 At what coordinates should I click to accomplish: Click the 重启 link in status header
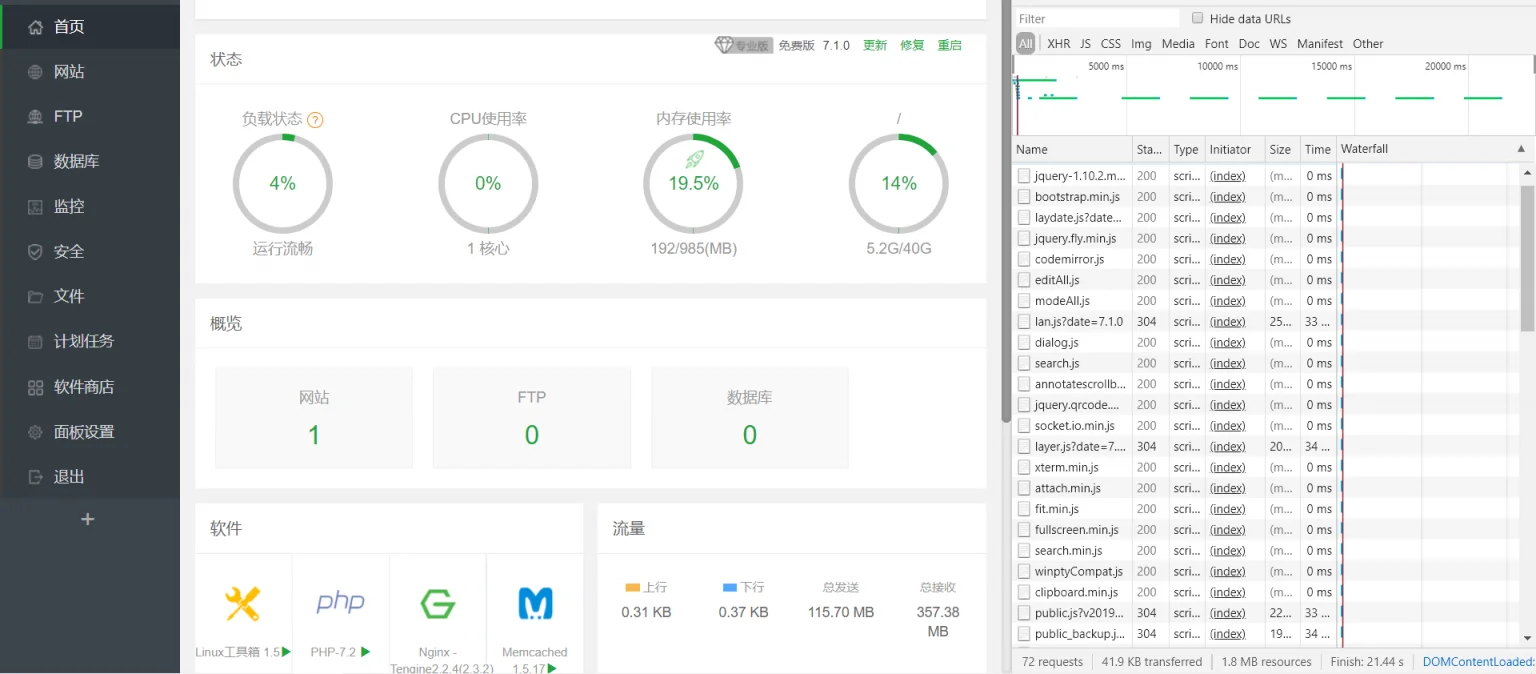949,45
